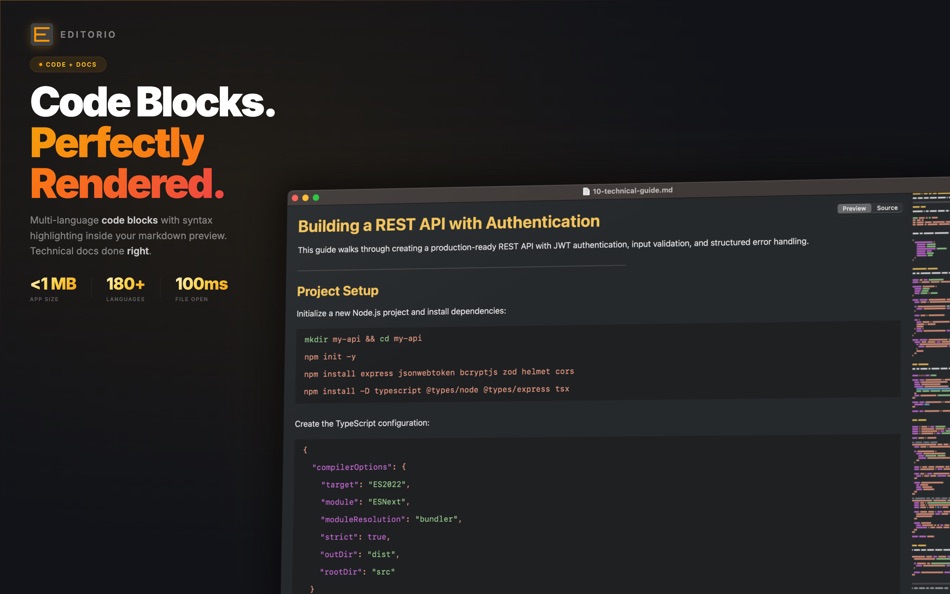
Task: Click the CODE + DOCS badge
Action: pyautogui.click(x=68, y=64)
